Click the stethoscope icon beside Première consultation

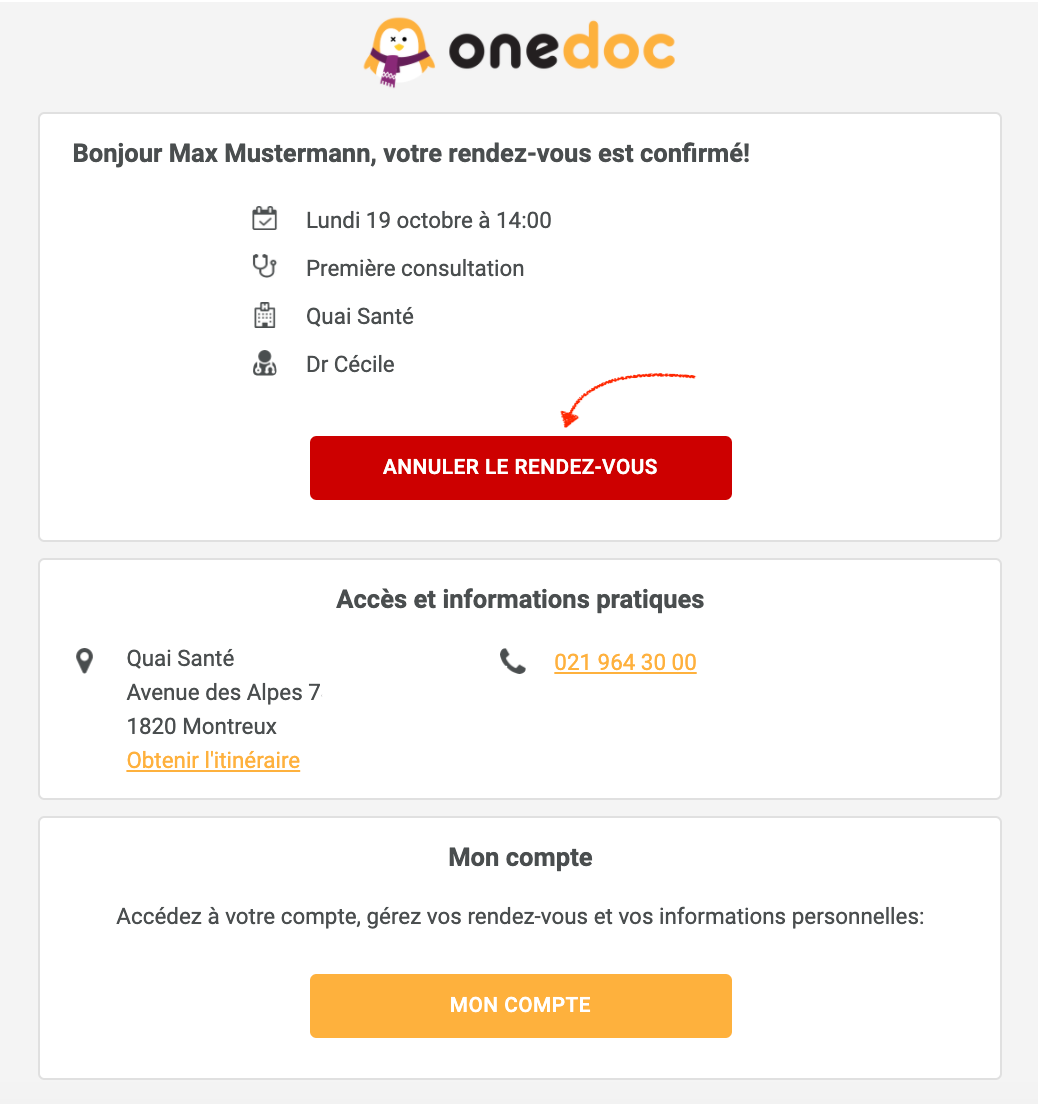(264, 267)
